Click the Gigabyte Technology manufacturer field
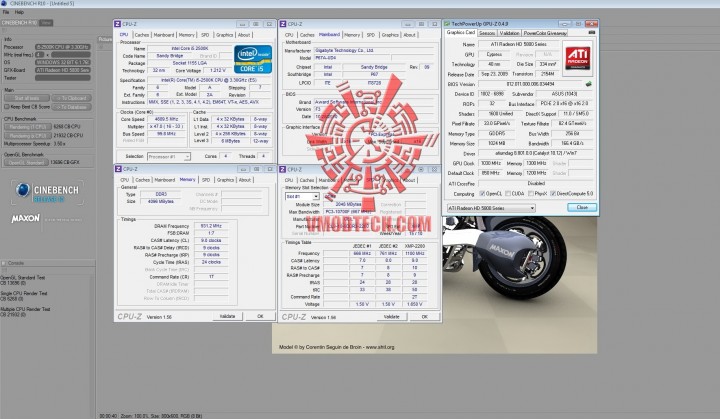Viewport: 720px width, 419px height. pyautogui.click(x=374, y=51)
